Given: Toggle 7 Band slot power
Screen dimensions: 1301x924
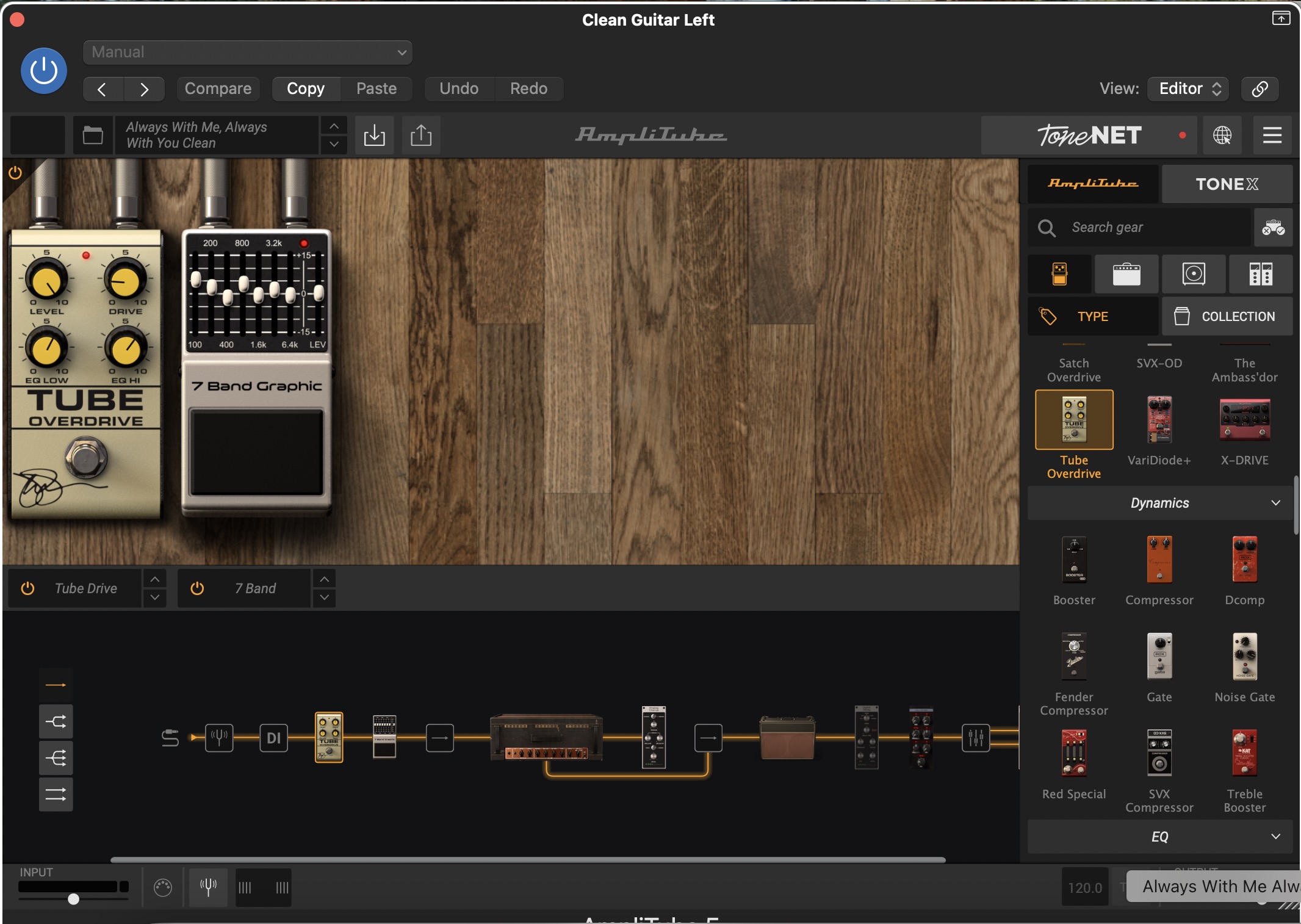Looking at the screenshot, I should click(x=197, y=588).
